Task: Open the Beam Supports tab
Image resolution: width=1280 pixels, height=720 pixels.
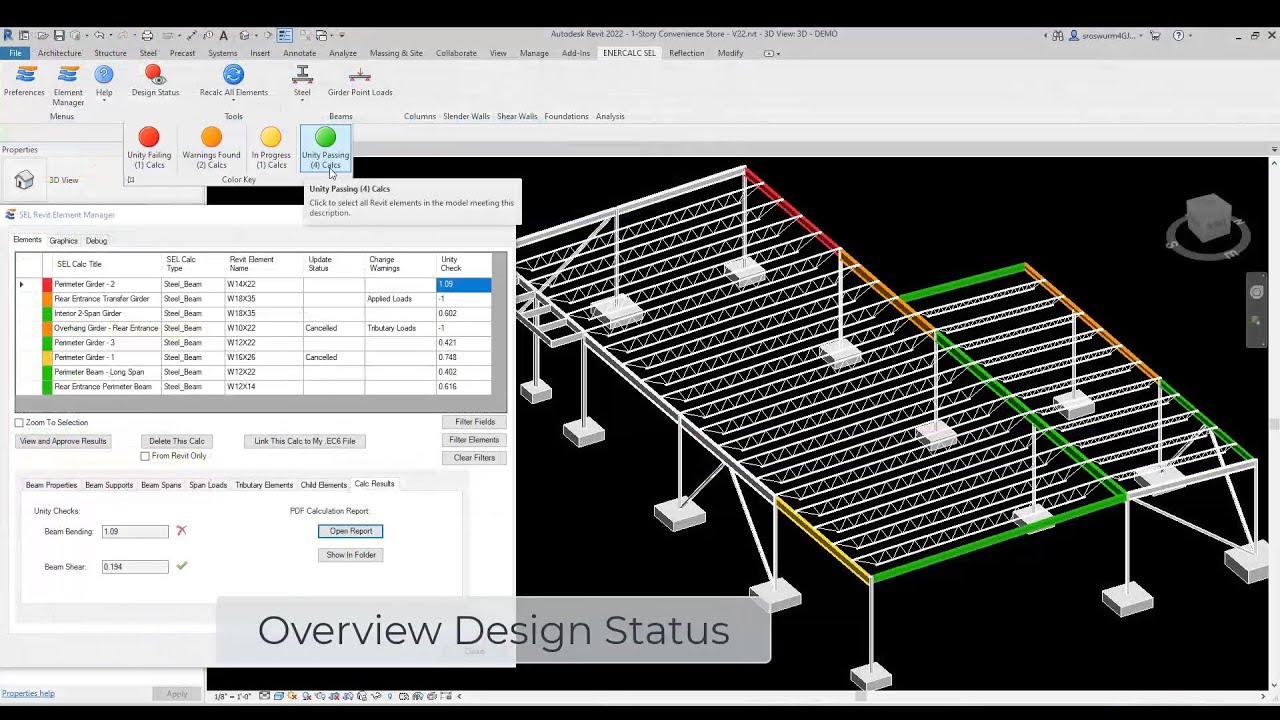Action: pos(109,485)
